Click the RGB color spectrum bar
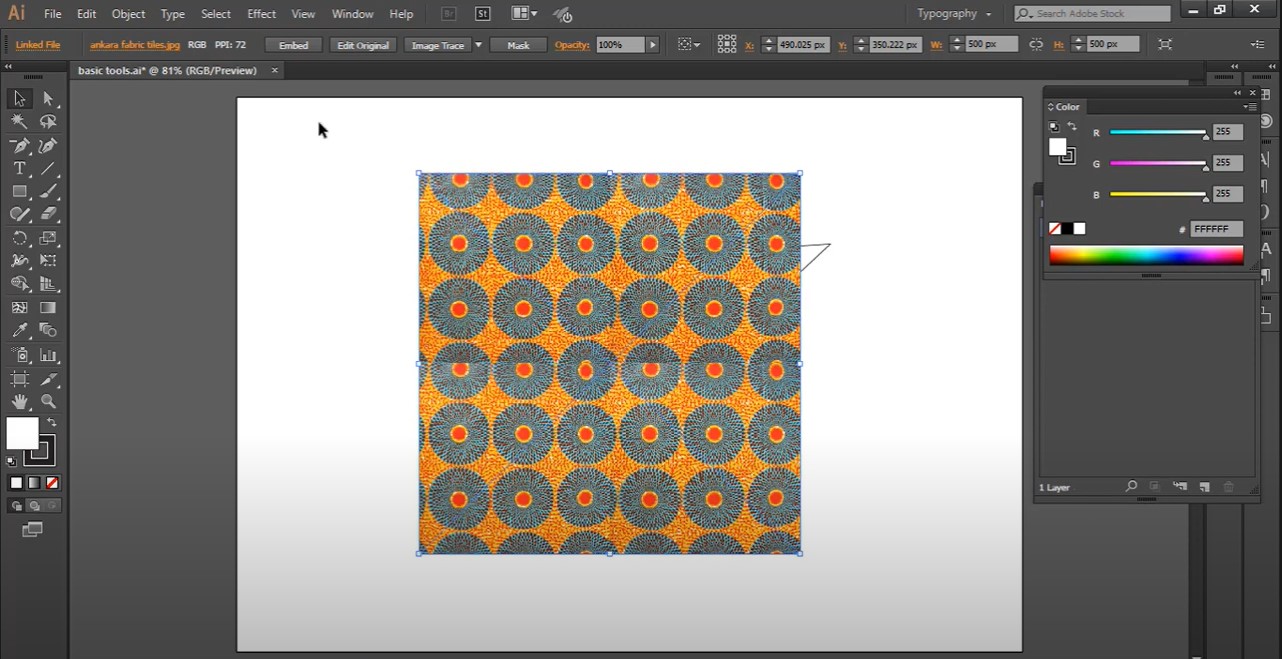Screen dimensions: 1282x659 [x=1146, y=256]
